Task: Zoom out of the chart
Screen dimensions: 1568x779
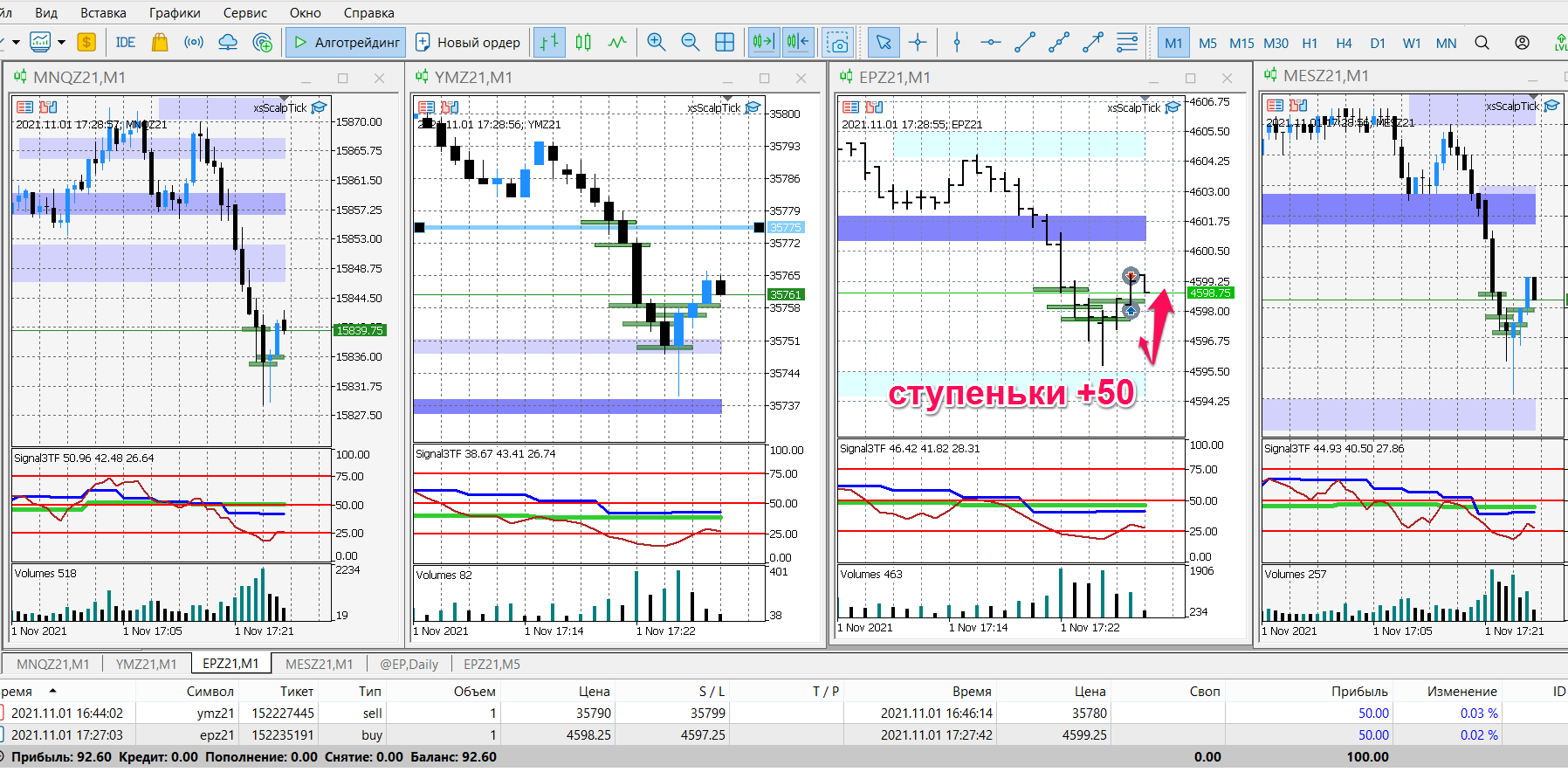Action: pos(691,42)
